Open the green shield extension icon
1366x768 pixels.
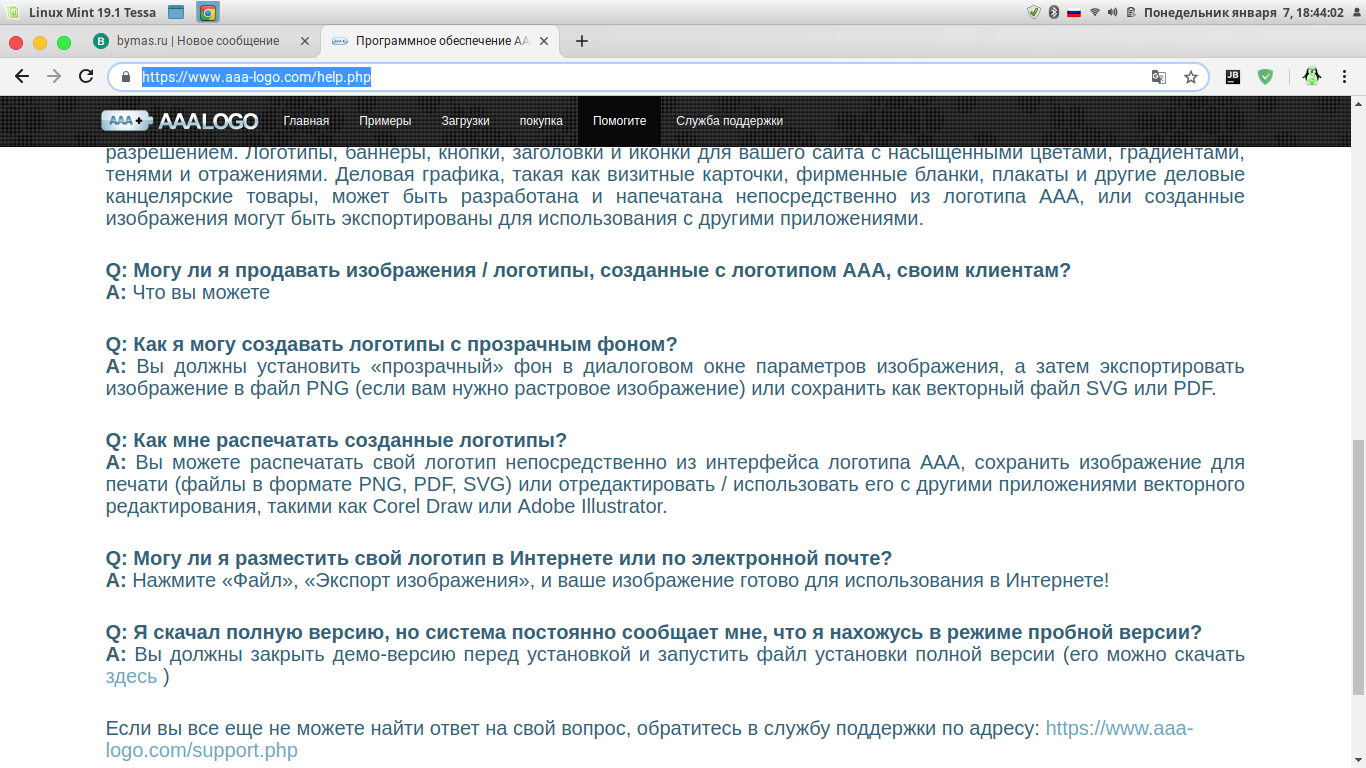click(1265, 76)
